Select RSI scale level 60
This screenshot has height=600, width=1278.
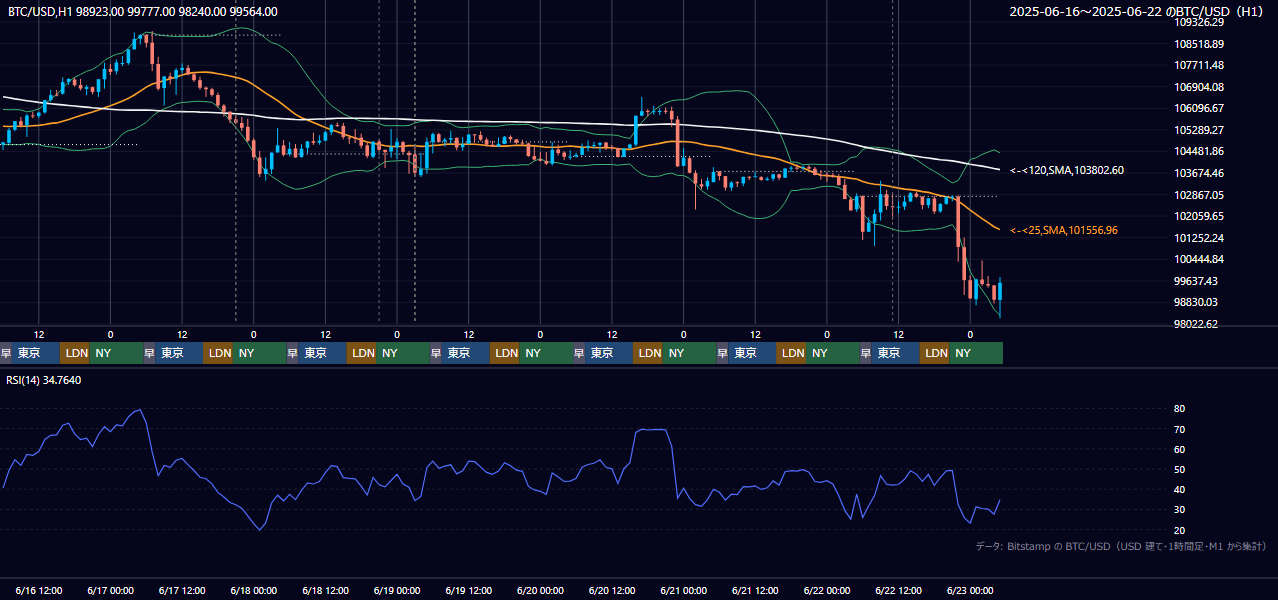point(1180,449)
